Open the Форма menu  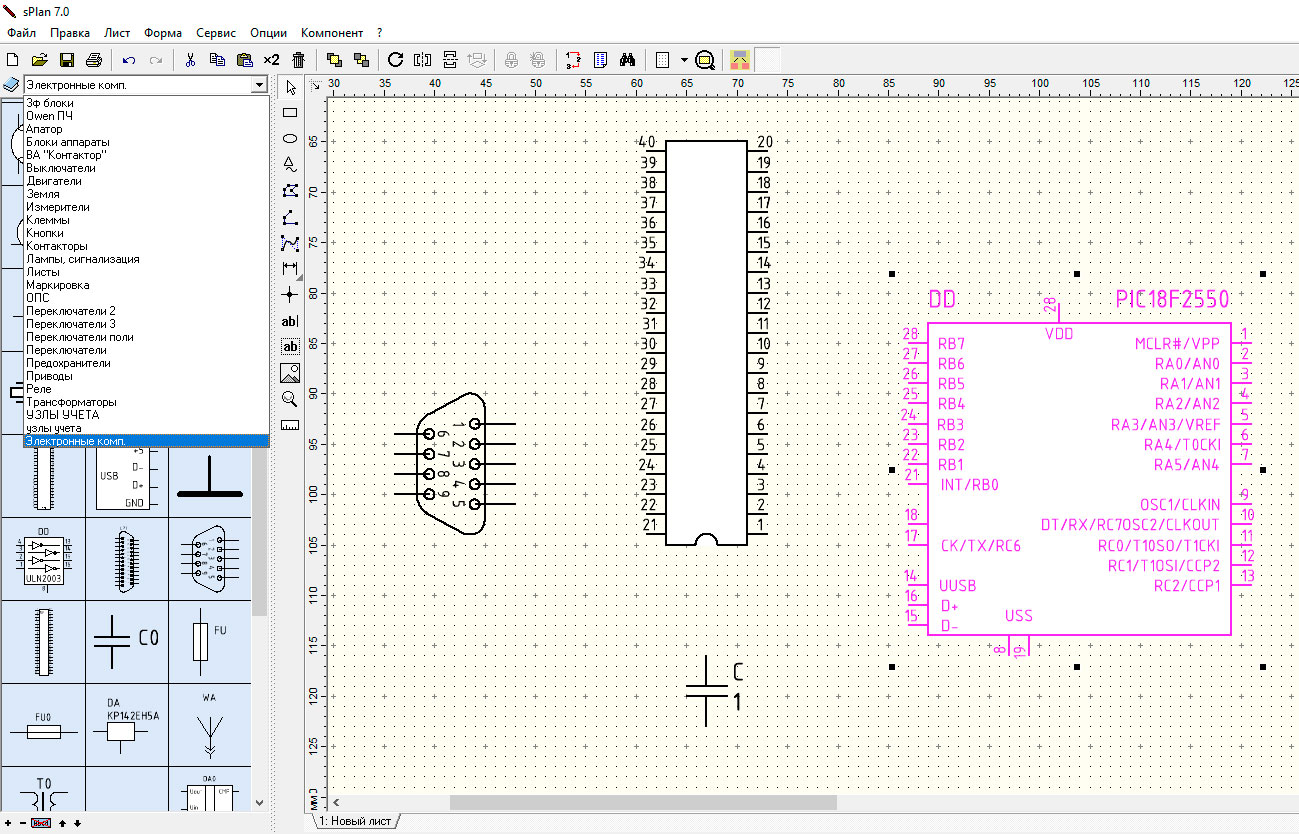click(x=163, y=33)
